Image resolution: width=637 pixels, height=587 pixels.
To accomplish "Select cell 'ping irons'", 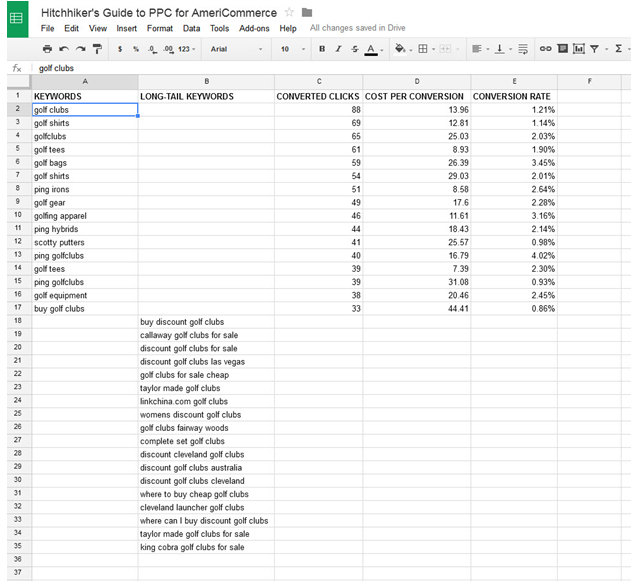I will point(85,189).
